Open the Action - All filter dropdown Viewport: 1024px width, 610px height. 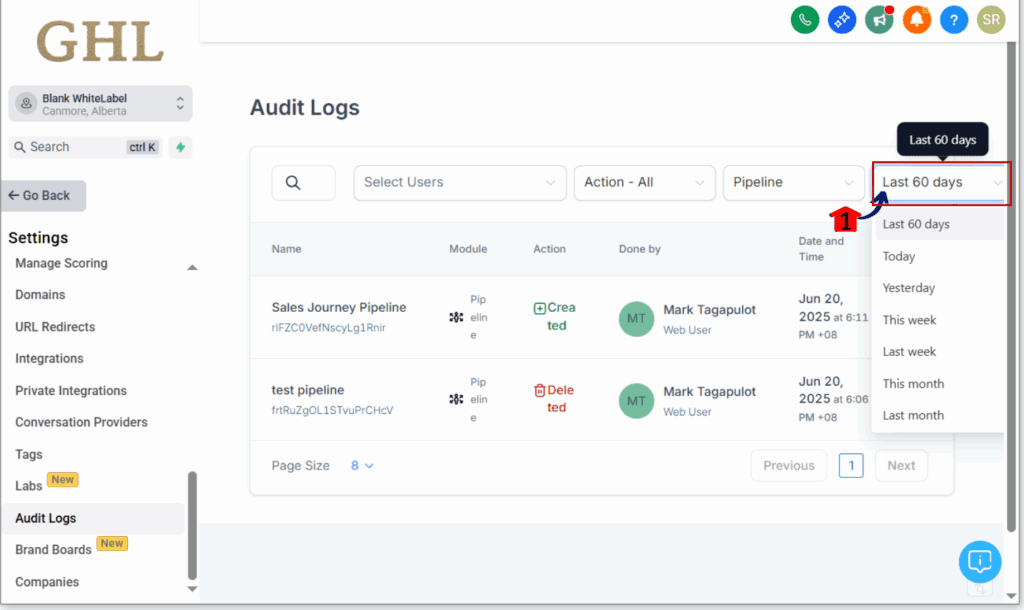[643, 183]
